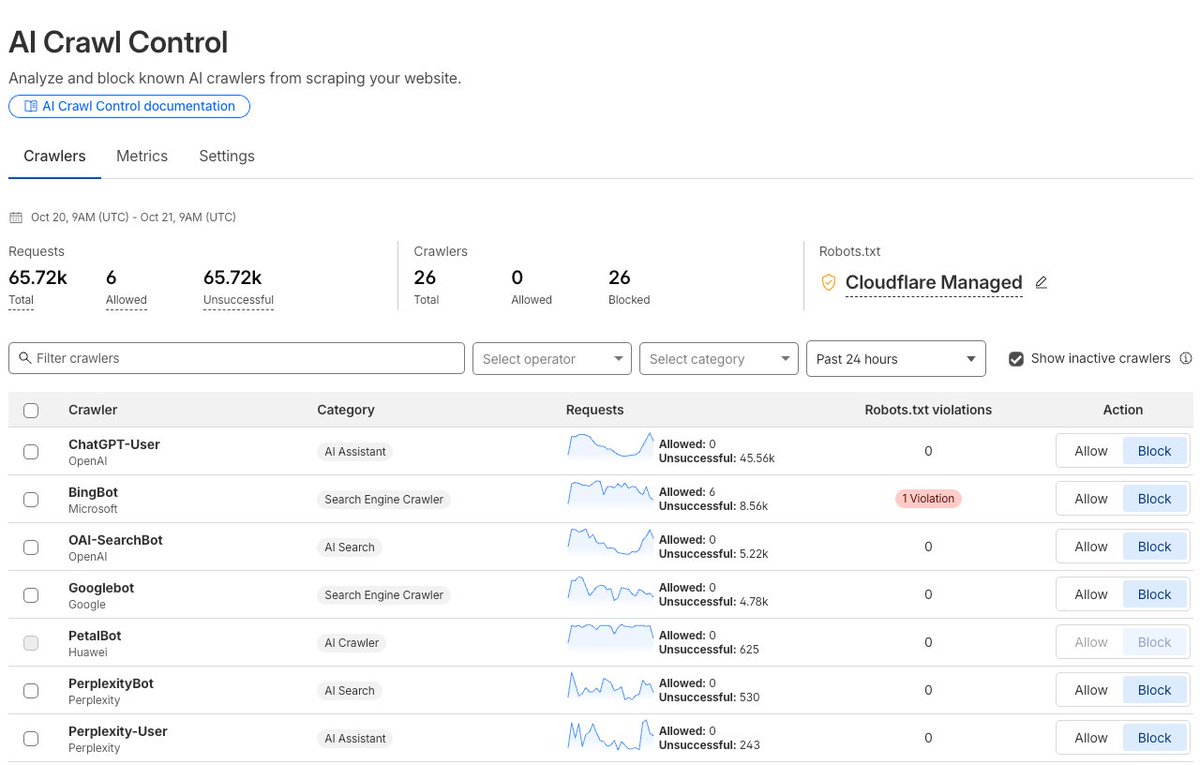Focus the Filter crawlers search field

click(237, 358)
